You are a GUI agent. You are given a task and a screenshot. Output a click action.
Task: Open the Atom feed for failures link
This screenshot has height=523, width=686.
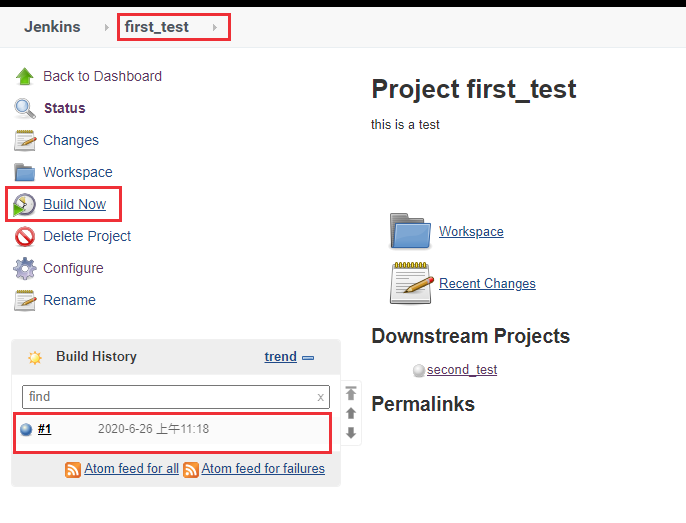pyautogui.click(x=263, y=468)
